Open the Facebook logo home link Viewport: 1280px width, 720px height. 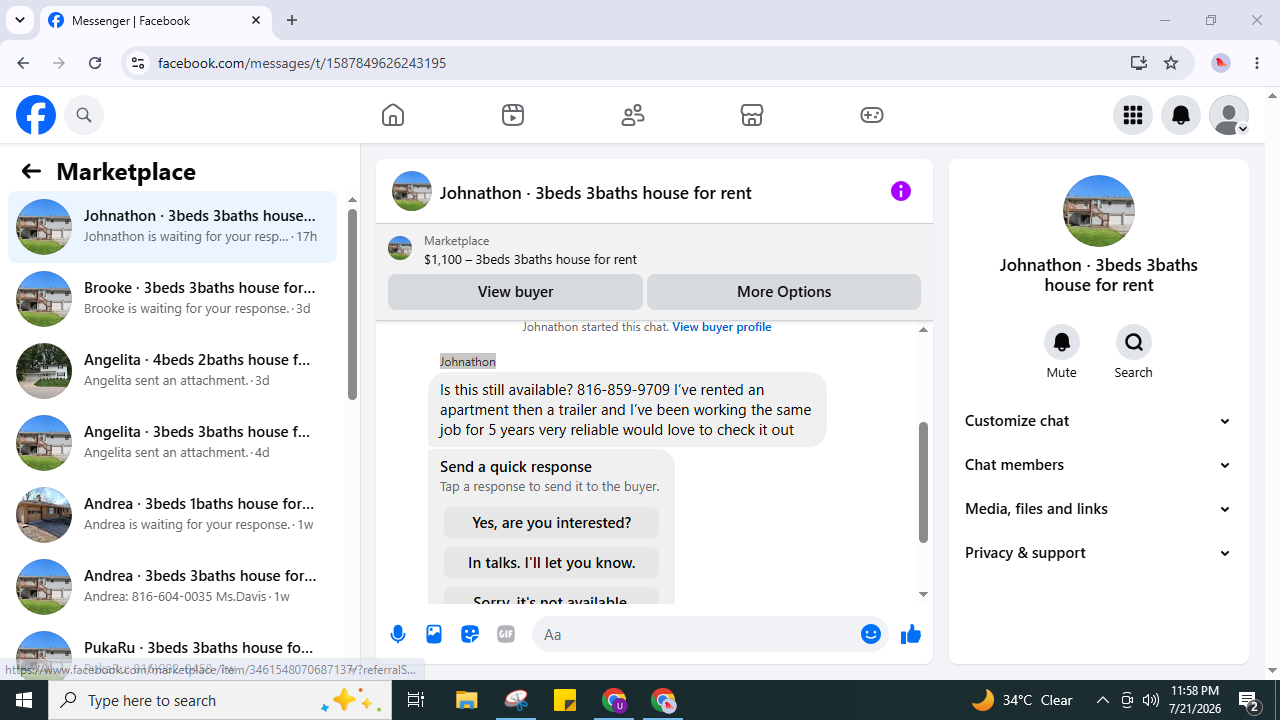pyautogui.click(x=36, y=115)
